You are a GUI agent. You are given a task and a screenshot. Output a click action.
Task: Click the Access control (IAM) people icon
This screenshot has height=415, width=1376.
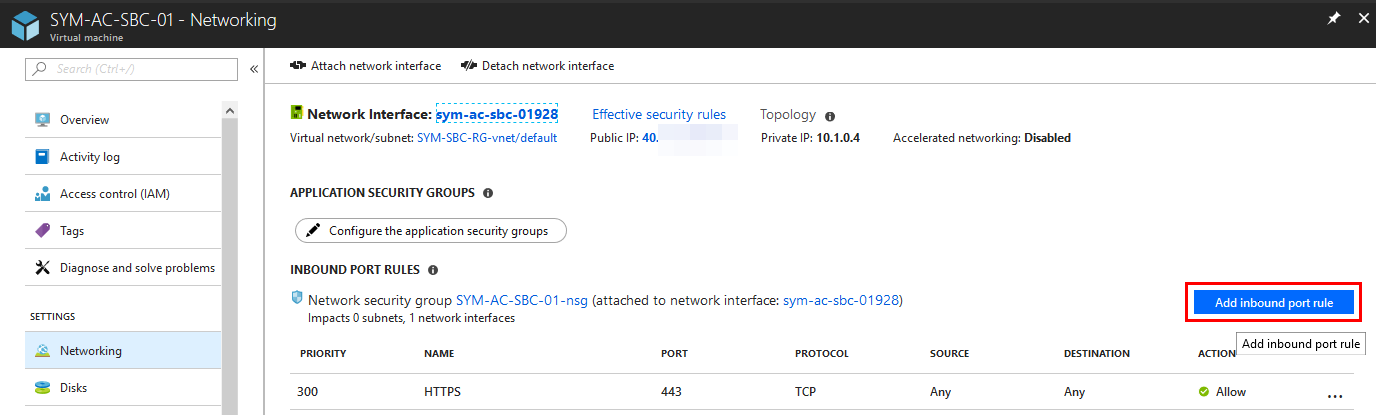[42, 194]
